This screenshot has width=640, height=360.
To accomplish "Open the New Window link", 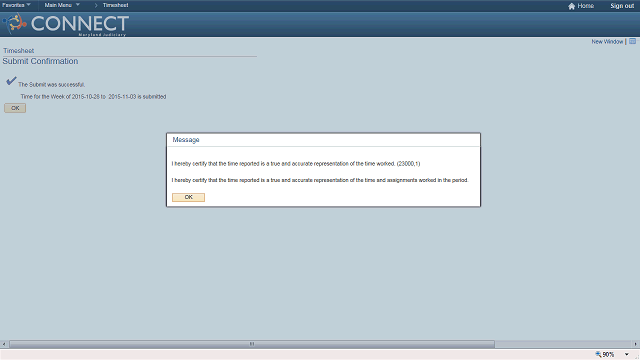I will coord(607,42).
